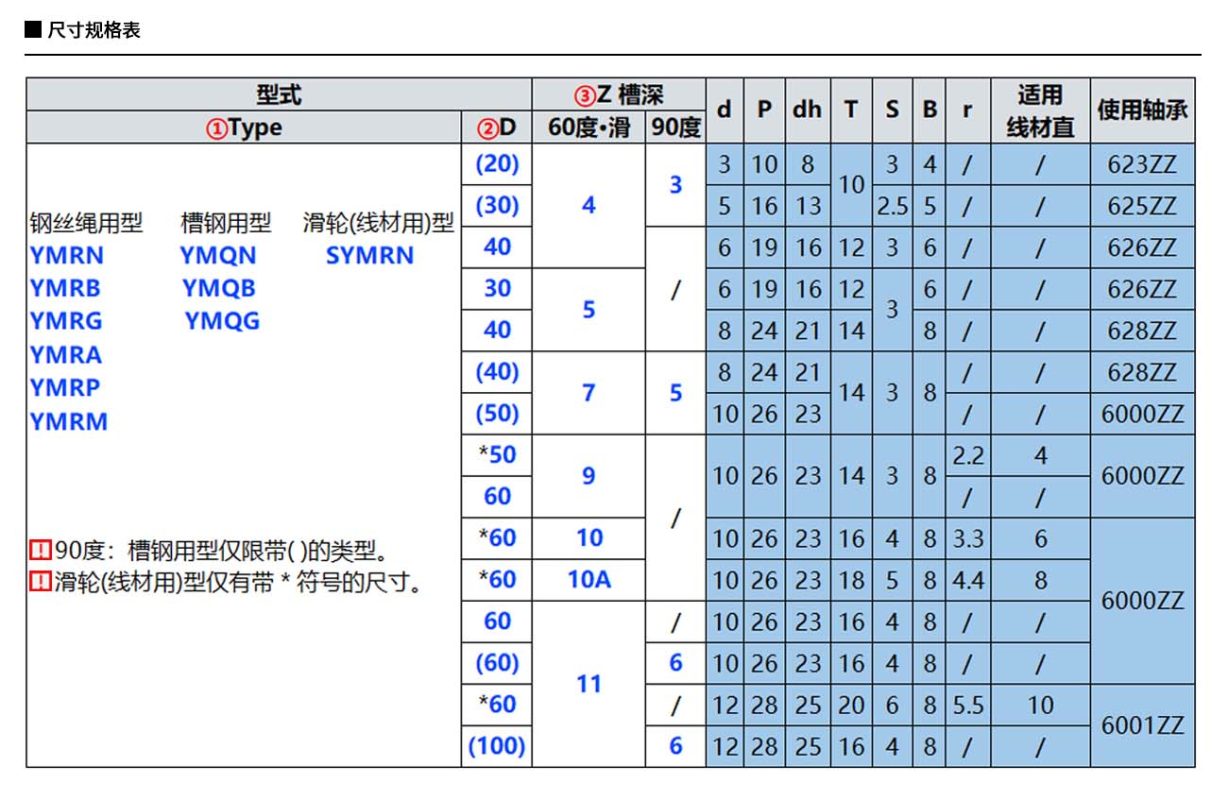Click the 6001ZZ bearing cell
Viewport: 1228px width, 800px height.
tap(1142, 725)
